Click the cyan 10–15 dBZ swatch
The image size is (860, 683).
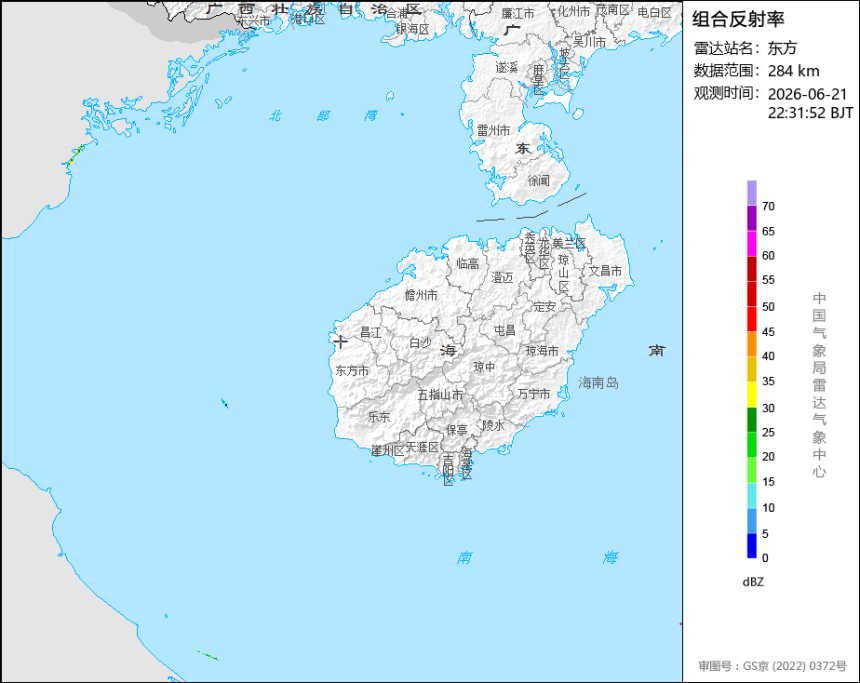pos(751,495)
